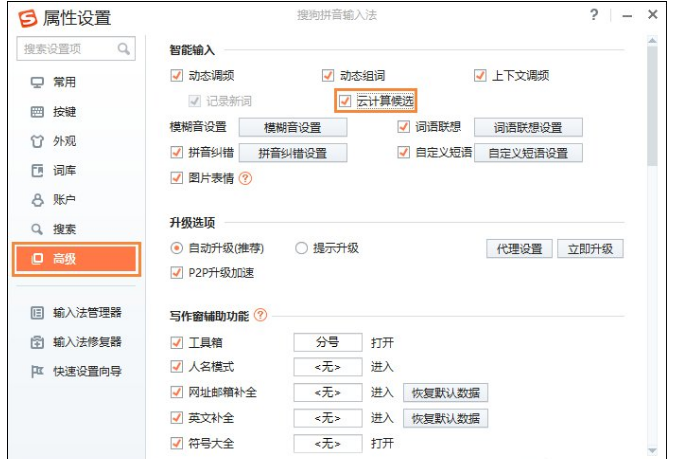
Task: Click 恢复默认数据 for 英文补全
Action: click(x=446, y=418)
